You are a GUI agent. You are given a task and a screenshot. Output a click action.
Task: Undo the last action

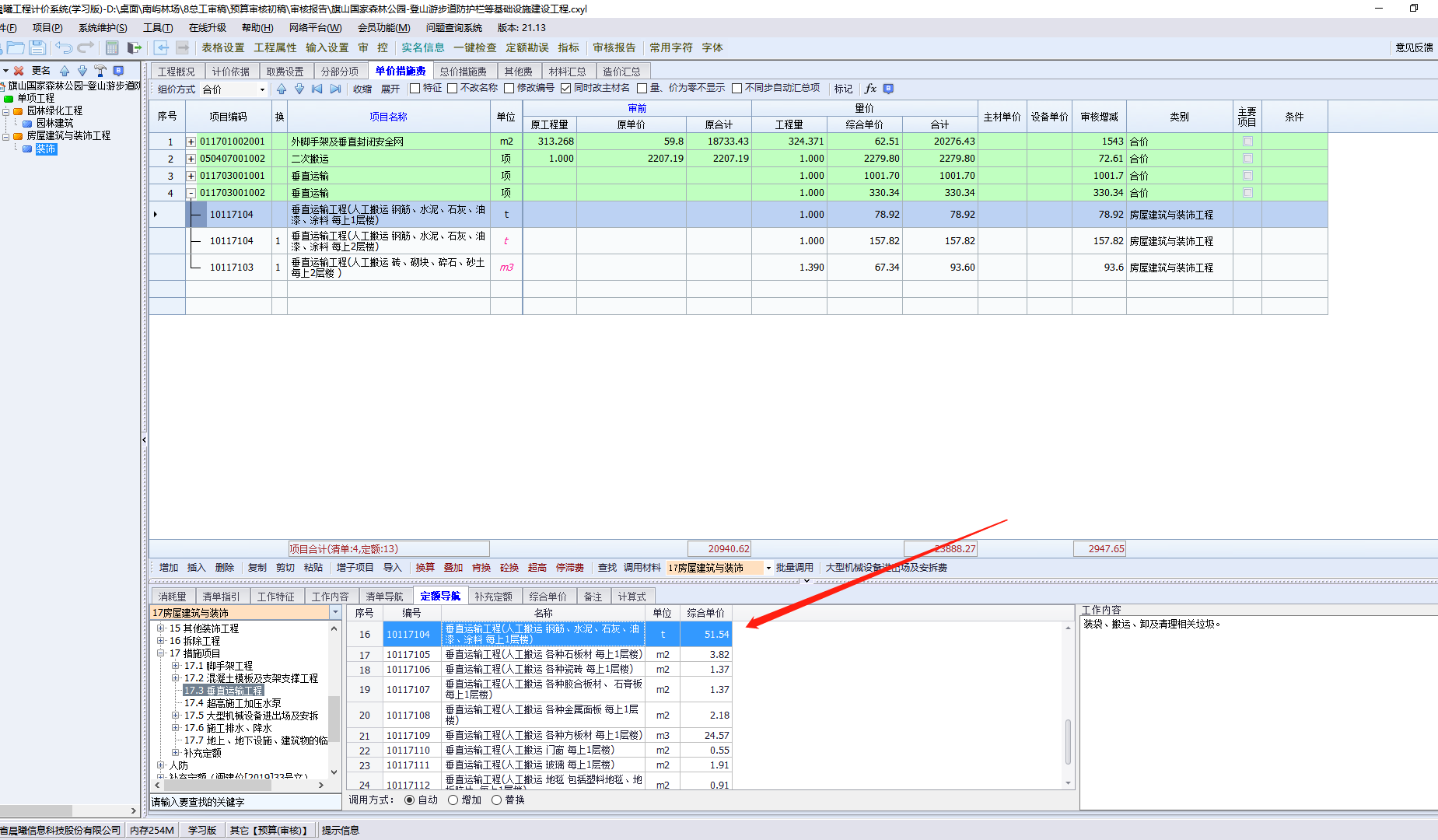tap(64, 48)
